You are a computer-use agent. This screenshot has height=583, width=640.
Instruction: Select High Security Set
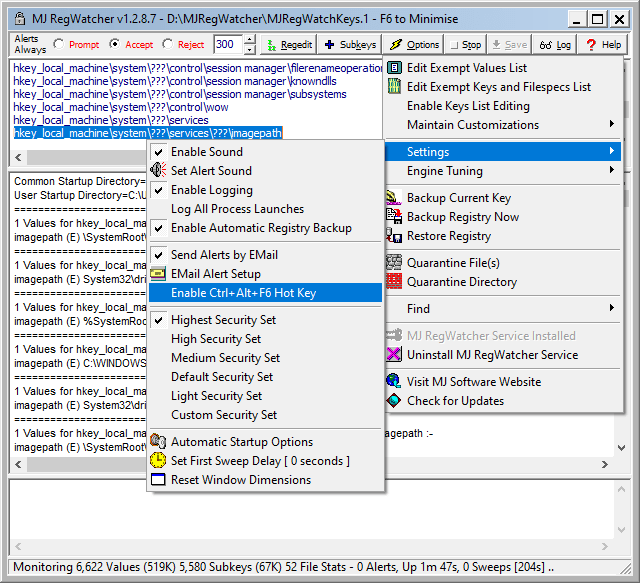(x=265, y=339)
